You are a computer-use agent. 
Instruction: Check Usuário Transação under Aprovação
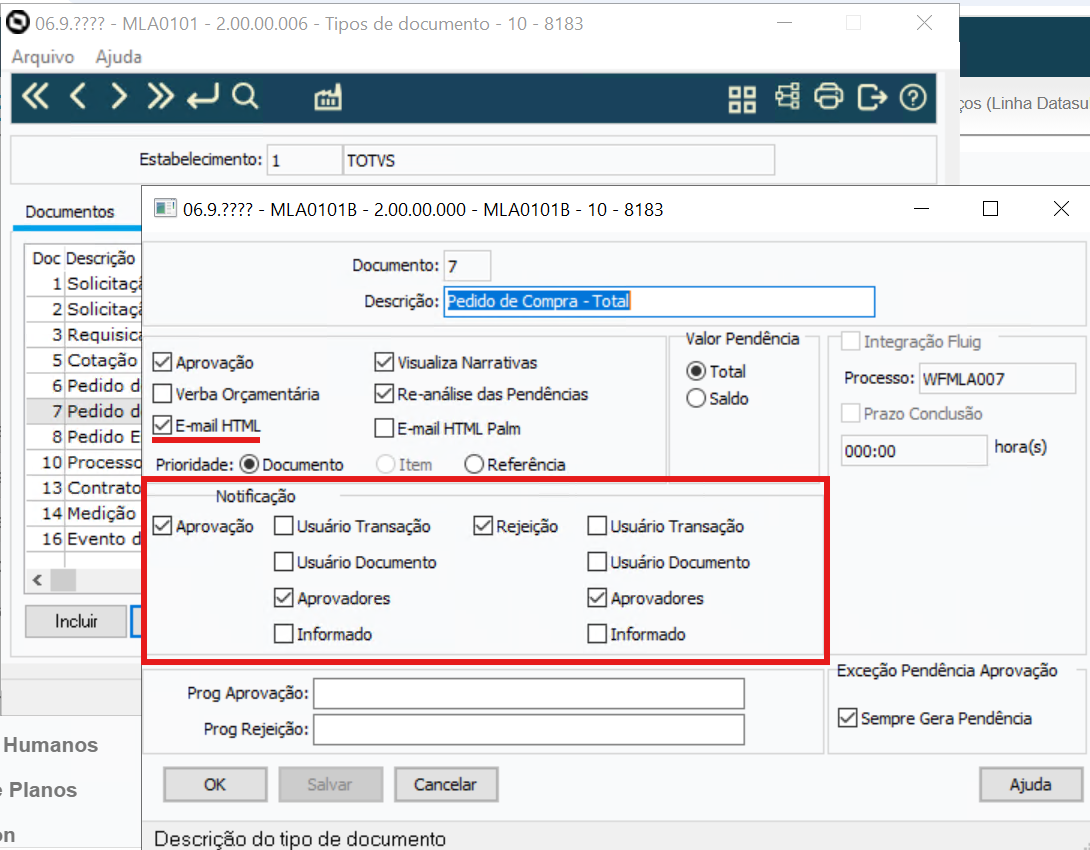tap(283, 526)
